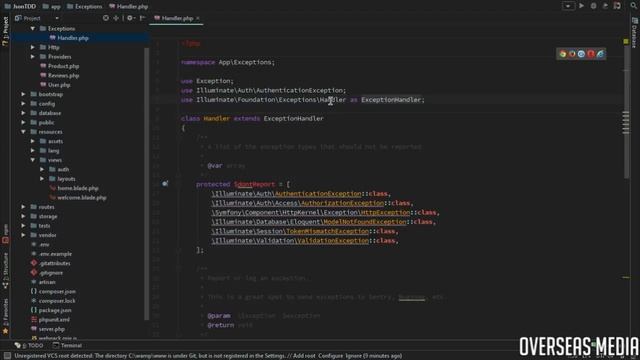Select User.php in project tree
The image size is (640, 360).
click(59, 85)
